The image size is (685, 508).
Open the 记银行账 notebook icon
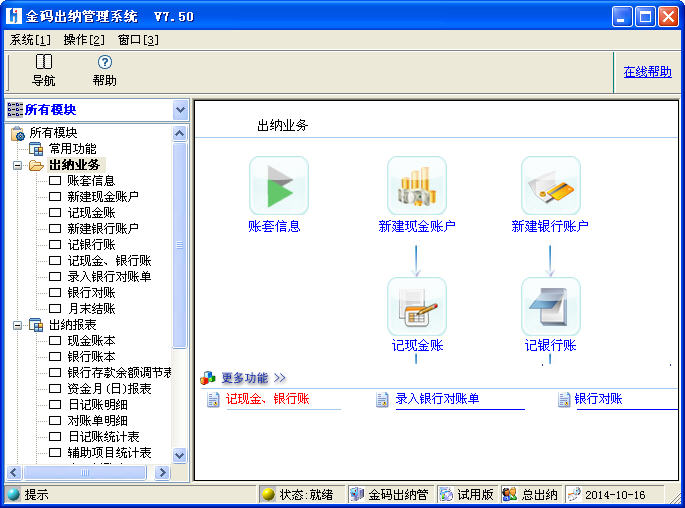click(x=550, y=307)
